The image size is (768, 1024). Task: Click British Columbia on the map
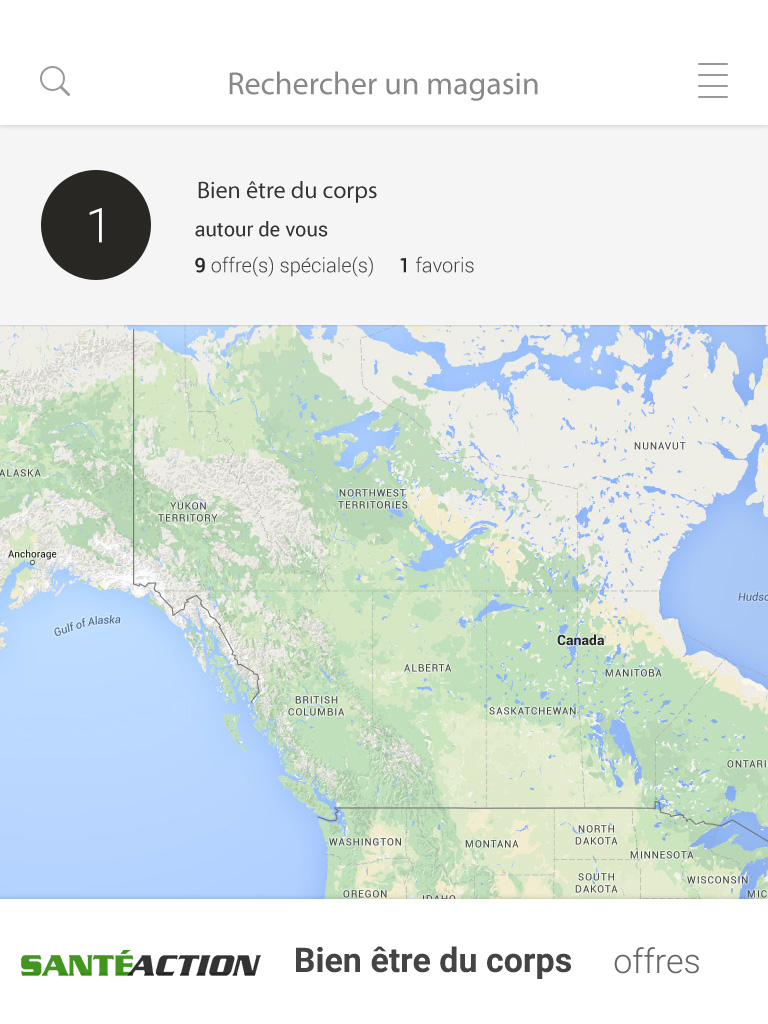point(316,706)
